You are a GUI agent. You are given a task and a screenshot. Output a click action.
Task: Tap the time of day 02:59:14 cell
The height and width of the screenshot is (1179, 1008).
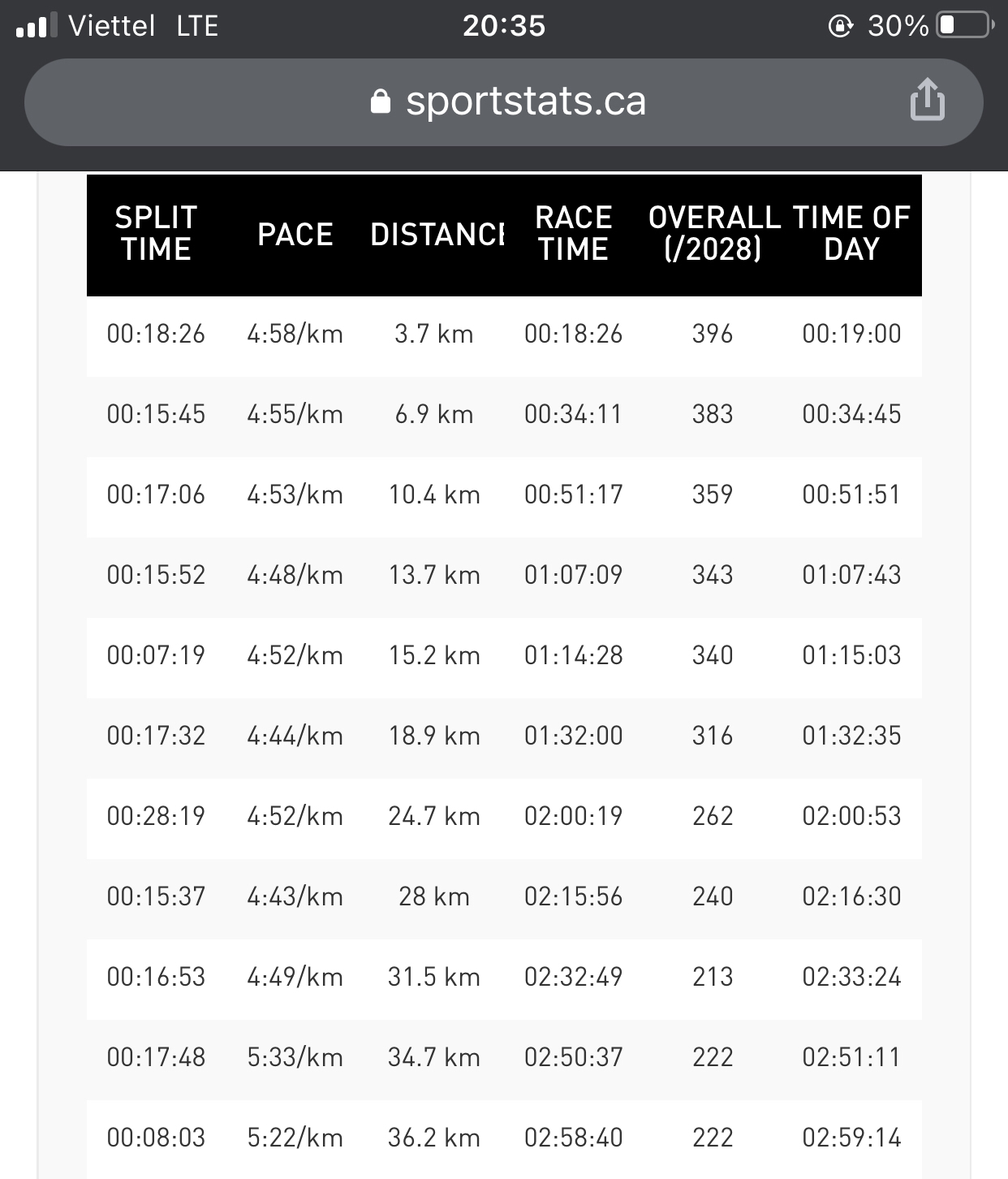pos(851,1138)
